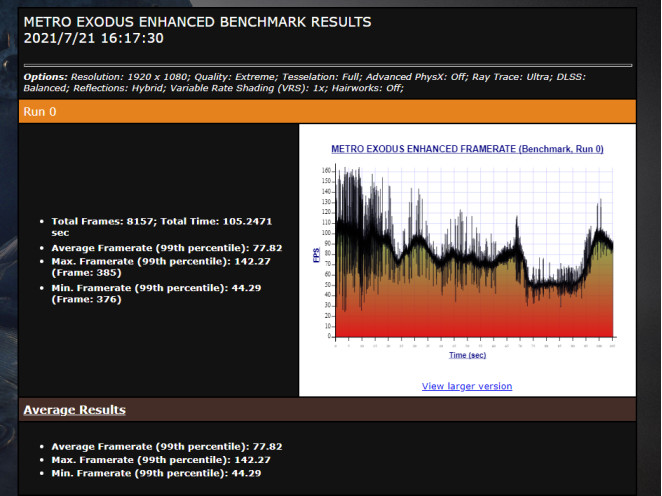662x496 pixels.
Task: Select the benchmark results title text
Action: pyautogui.click(x=197, y=22)
